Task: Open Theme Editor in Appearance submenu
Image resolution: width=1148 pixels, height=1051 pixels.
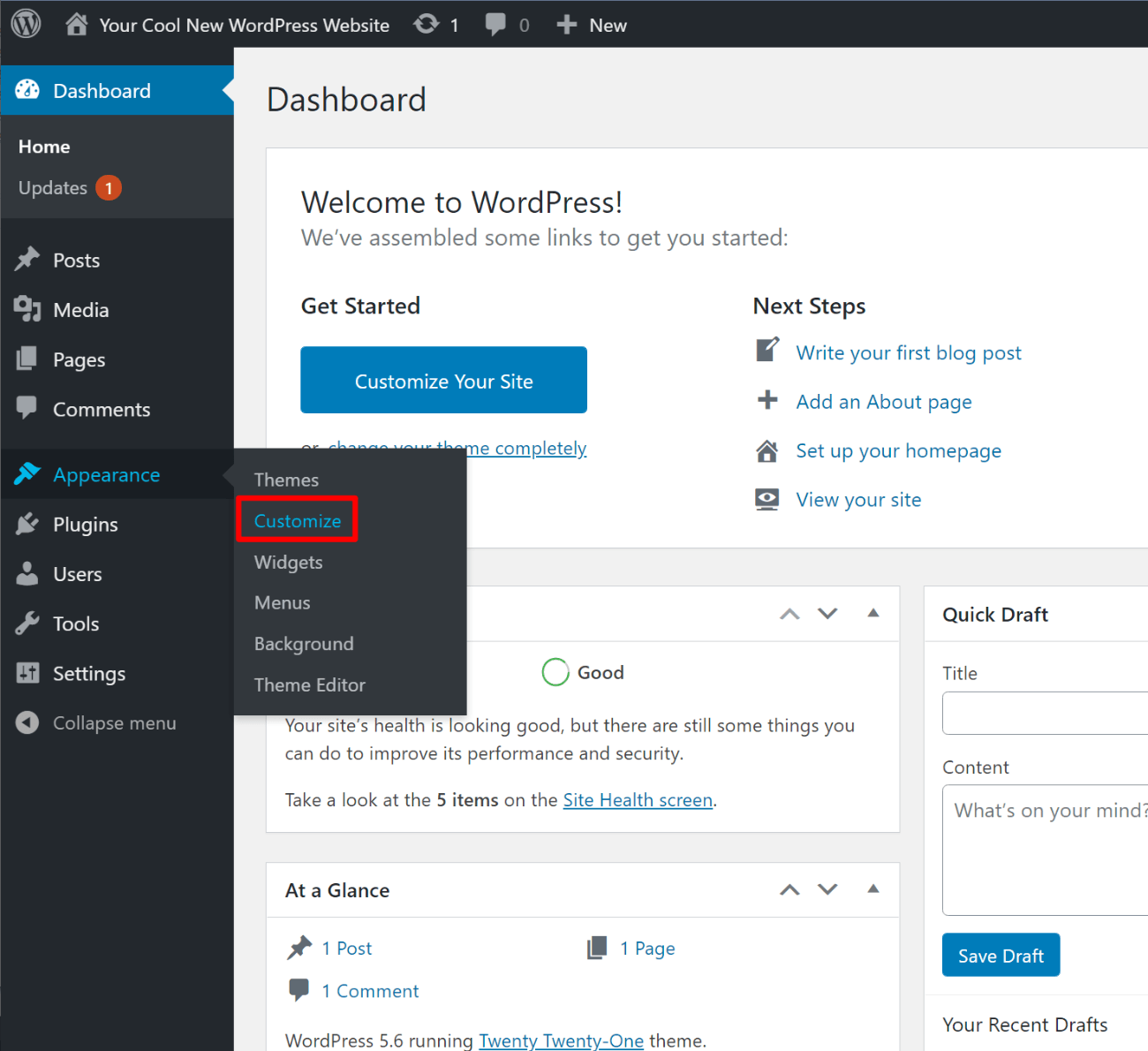Action: point(310,685)
